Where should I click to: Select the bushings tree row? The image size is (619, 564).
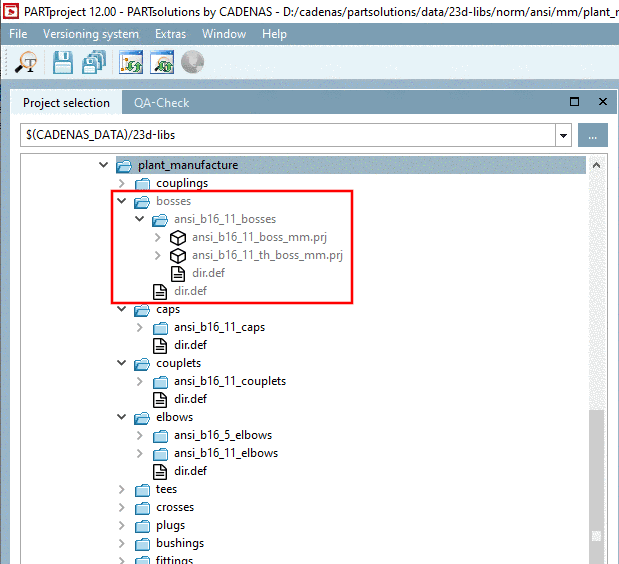pos(180,543)
